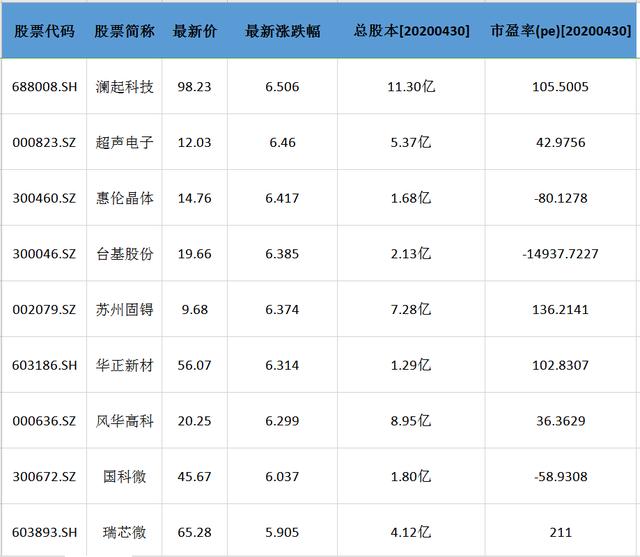The image size is (640, 557).
Task: Select the 股票简称 column header
Action: (124, 31)
